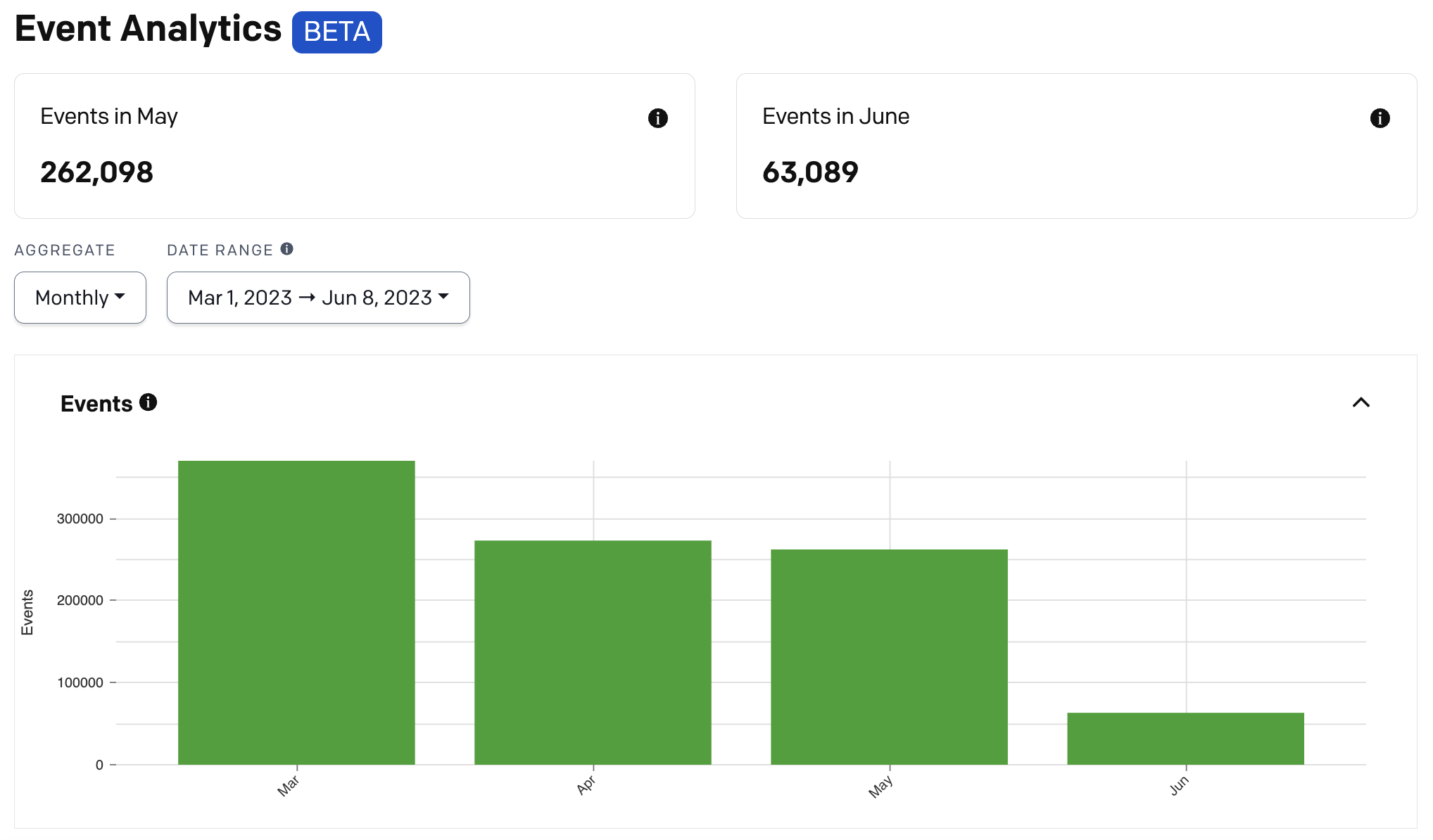
Task: Click the March bar in chart
Action: (296, 612)
